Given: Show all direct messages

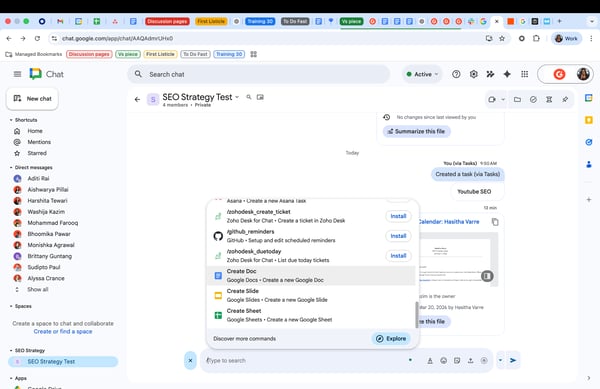Looking at the screenshot, I should pyautogui.click(x=38, y=290).
